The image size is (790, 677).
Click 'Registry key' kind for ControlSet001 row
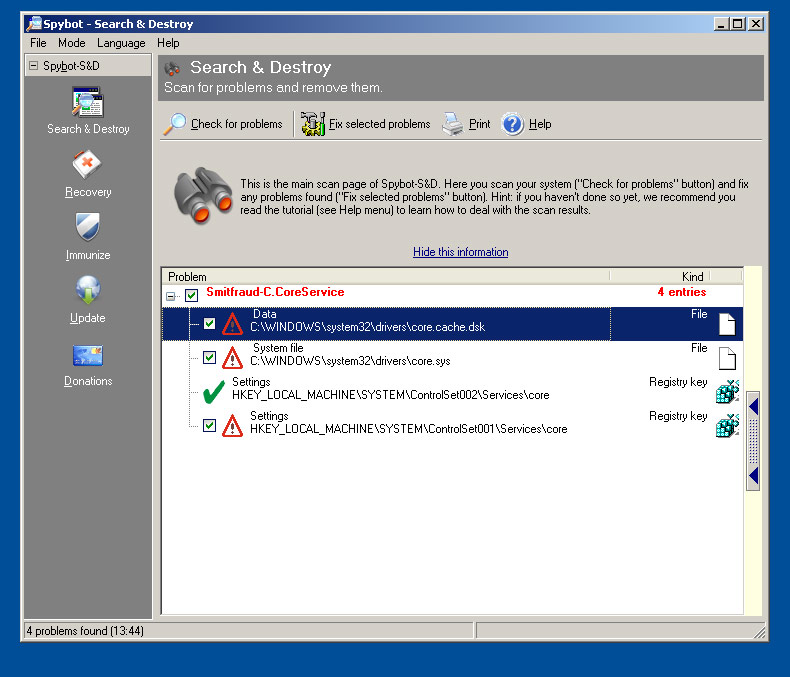678,416
